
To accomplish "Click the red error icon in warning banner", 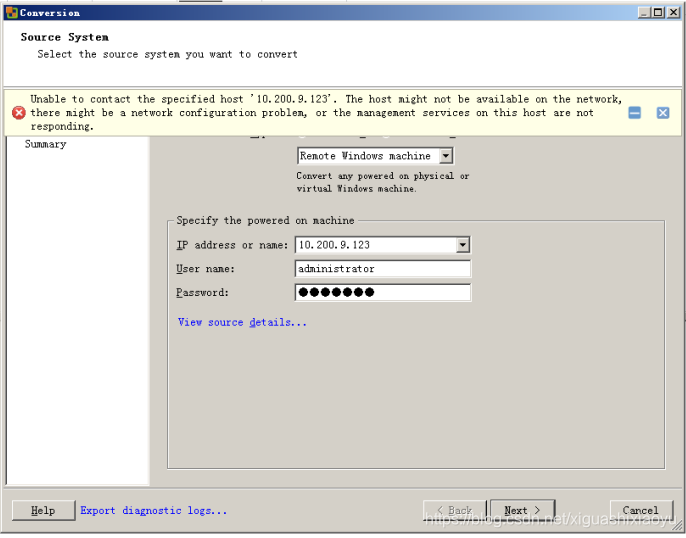I will (x=19, y=113).
